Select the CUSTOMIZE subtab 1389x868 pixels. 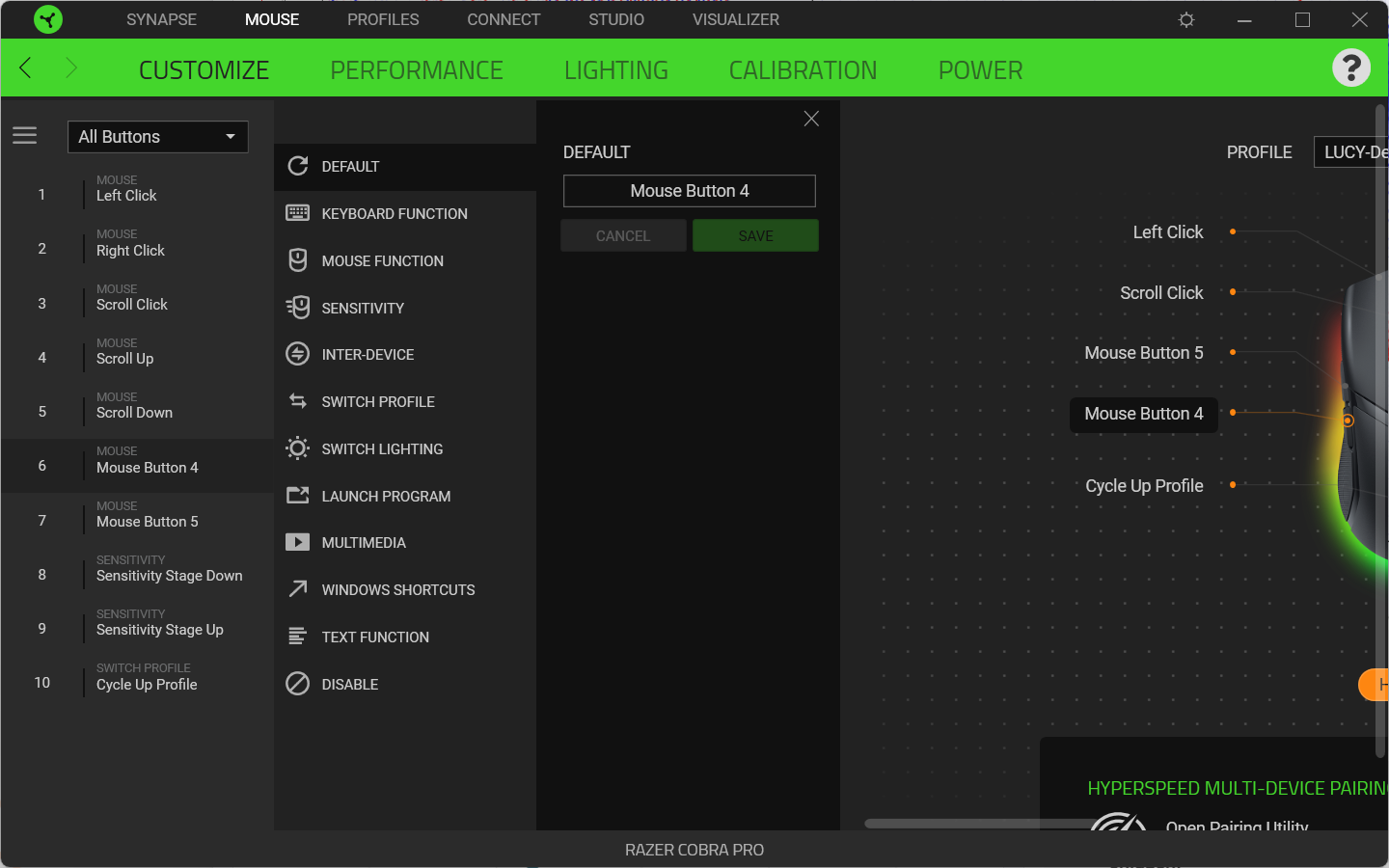pos(204,70)
